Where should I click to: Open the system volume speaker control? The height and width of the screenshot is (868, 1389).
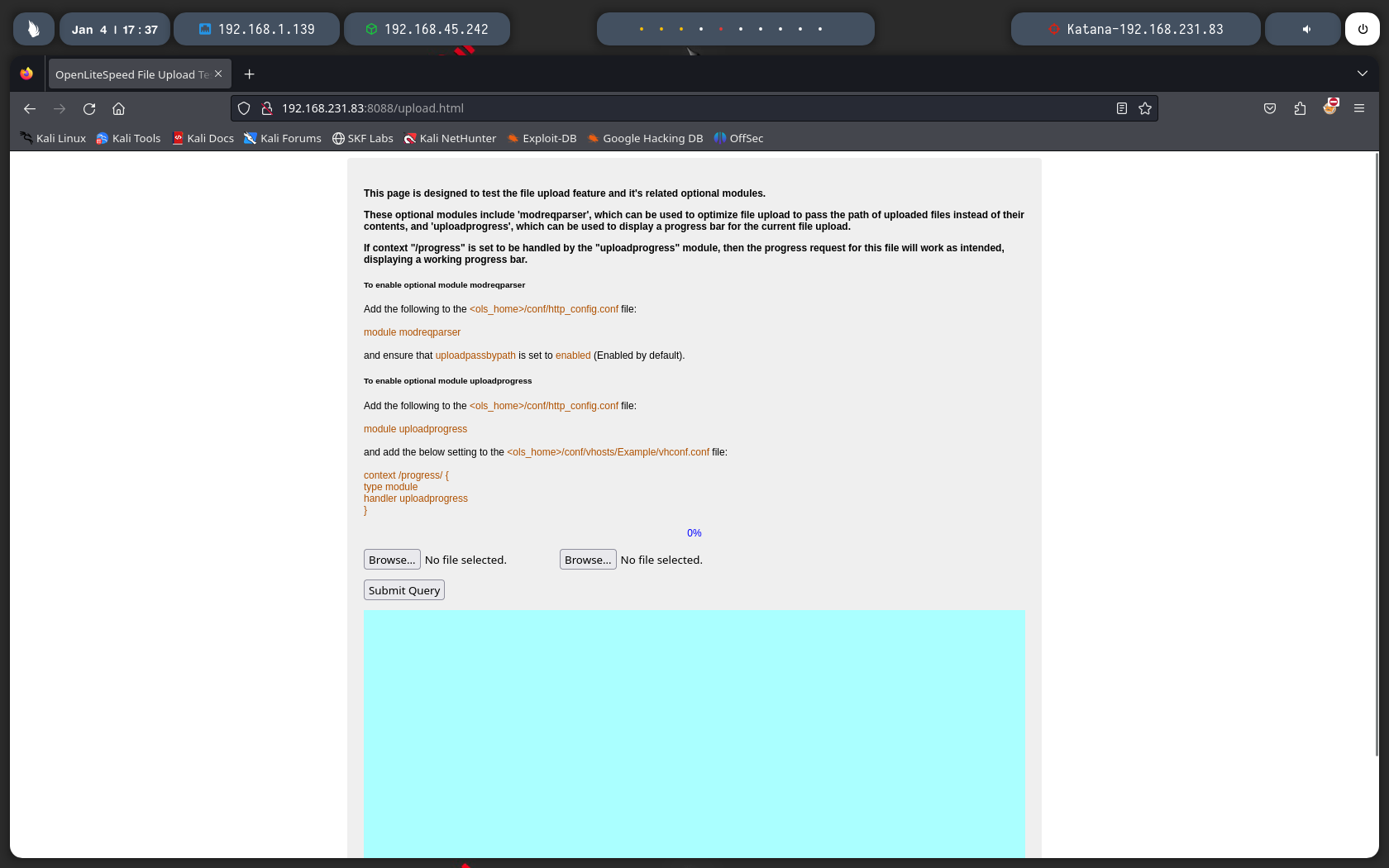tap(1306, 29)
